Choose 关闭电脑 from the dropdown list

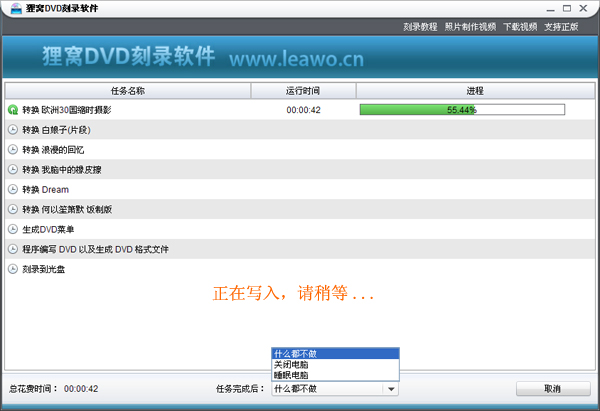tap(335, 364)
